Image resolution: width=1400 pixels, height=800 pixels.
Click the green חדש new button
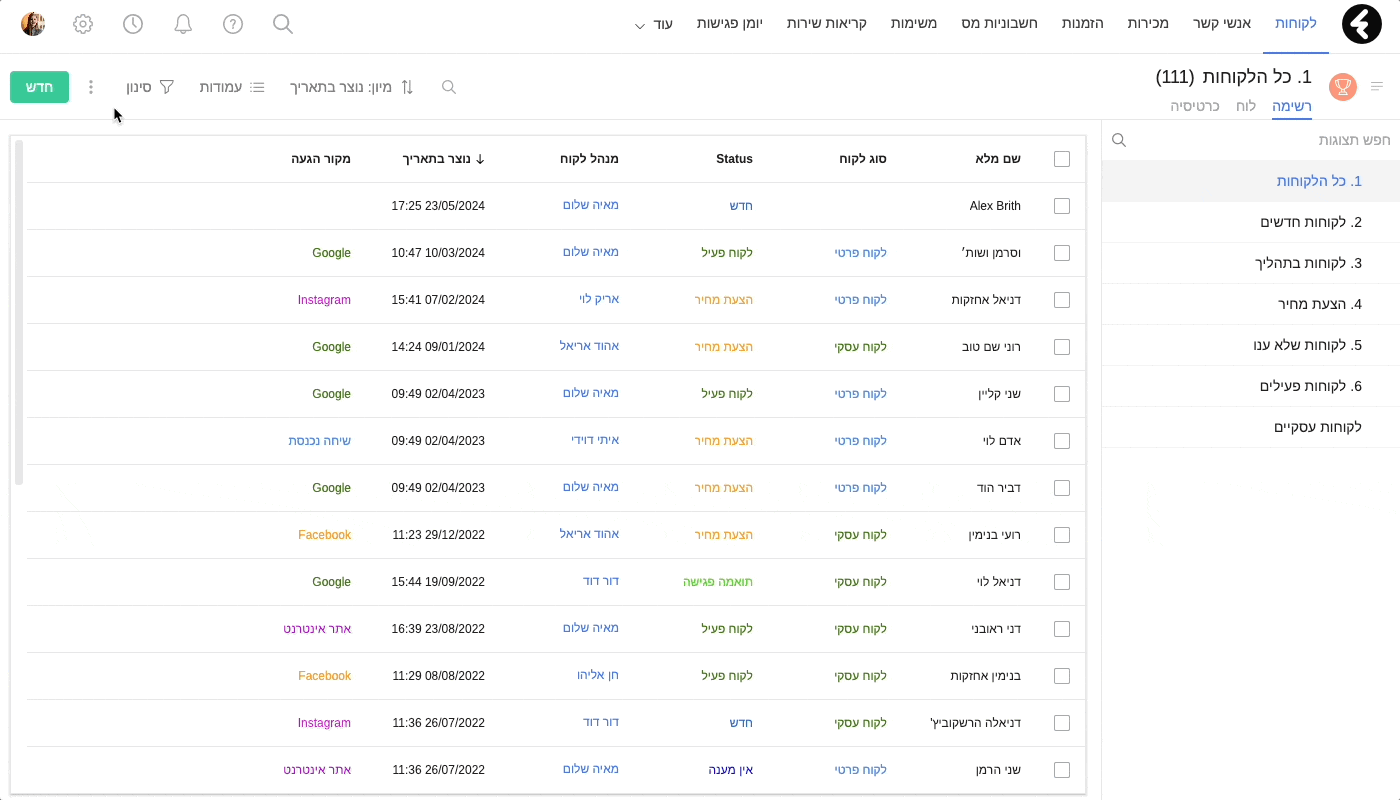(39, 87)
